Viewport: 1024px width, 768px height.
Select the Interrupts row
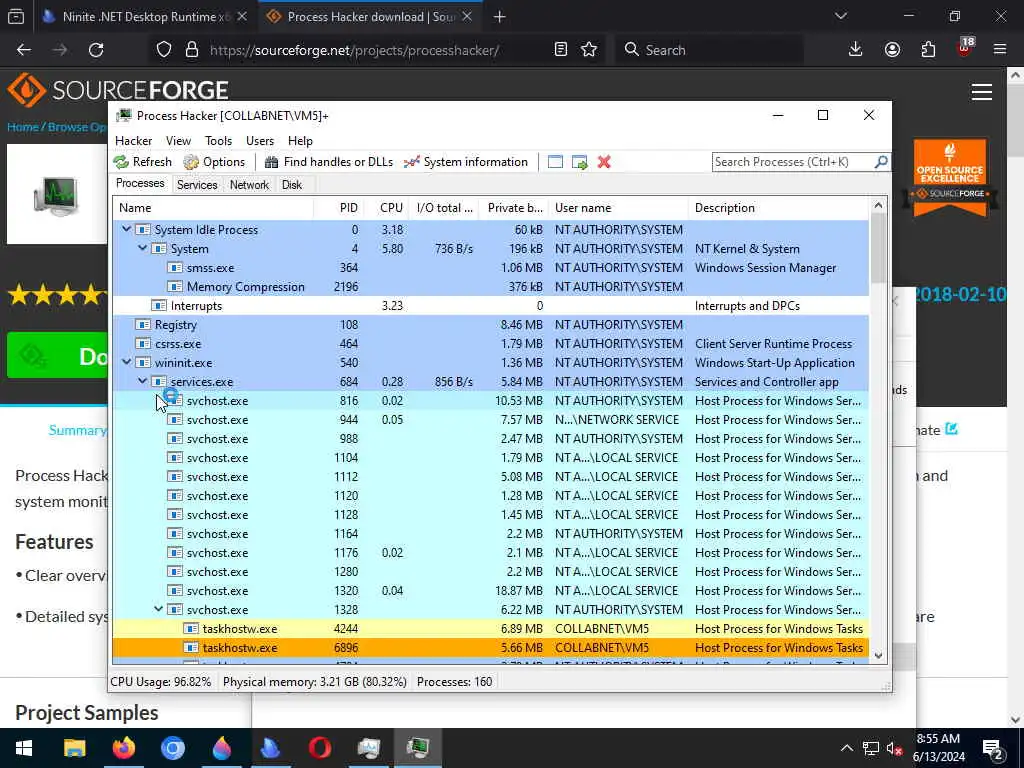[x=490, y=306]
